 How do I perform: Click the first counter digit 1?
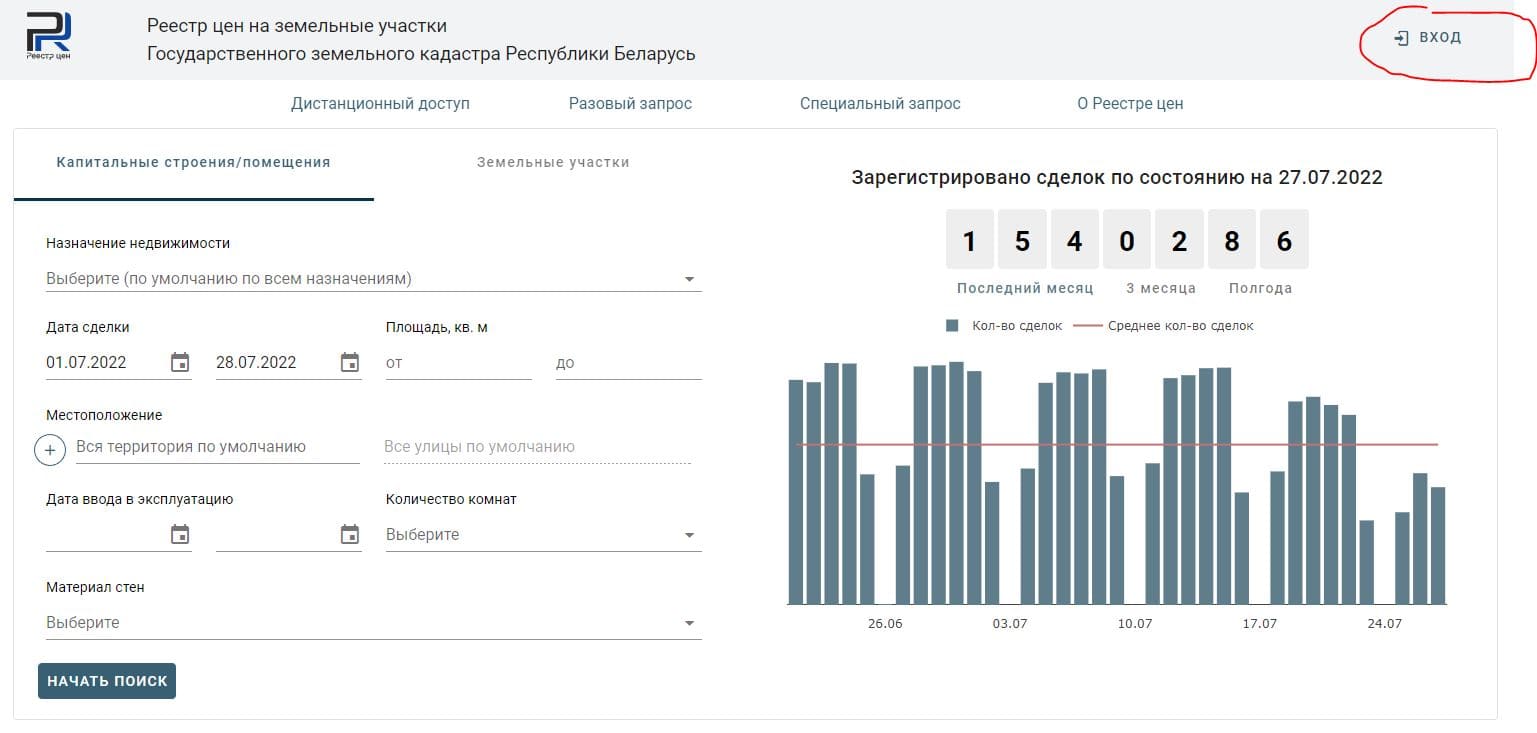point(969,240)
